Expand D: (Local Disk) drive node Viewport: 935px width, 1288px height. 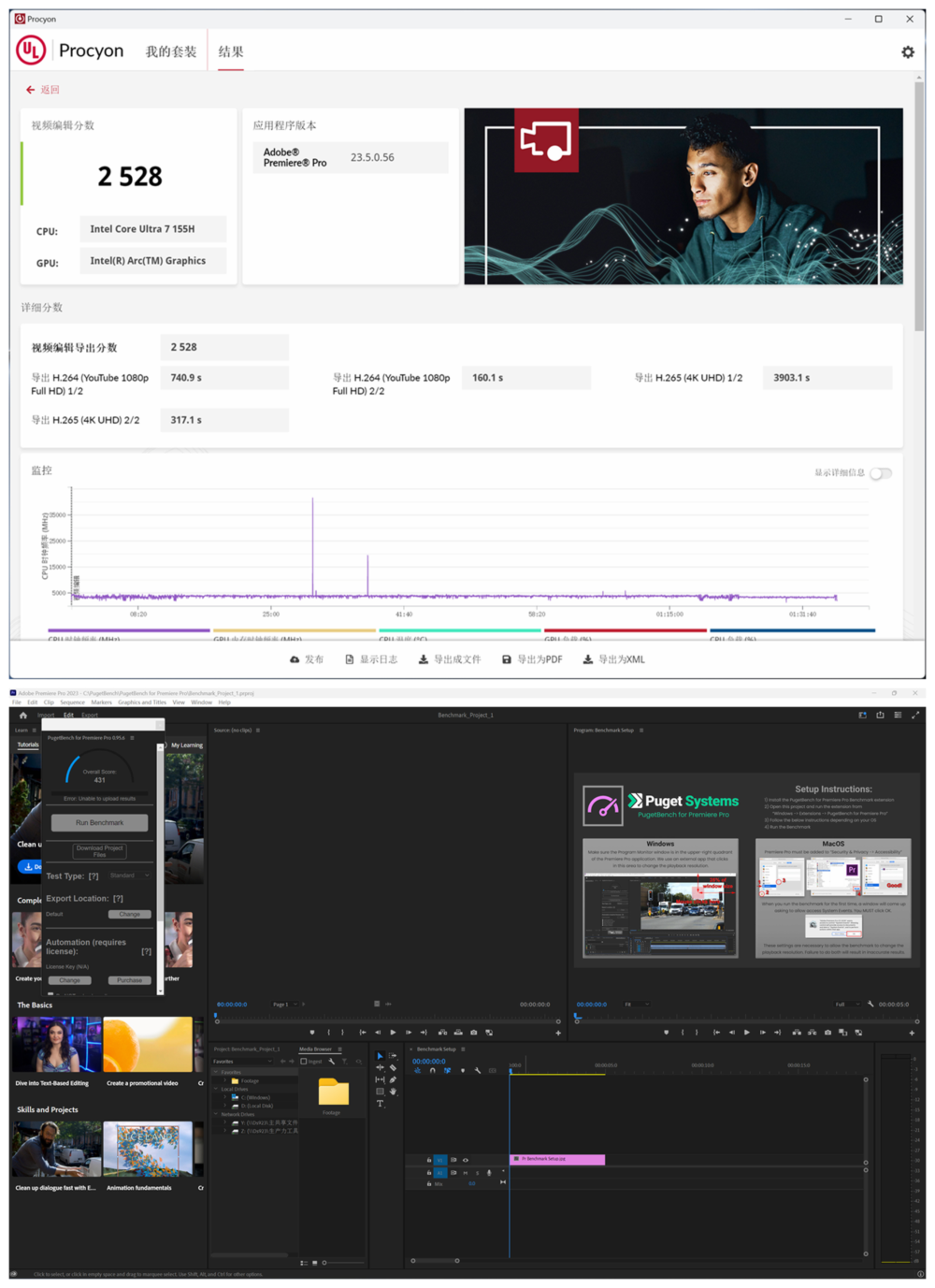[x=224, y=1106]
